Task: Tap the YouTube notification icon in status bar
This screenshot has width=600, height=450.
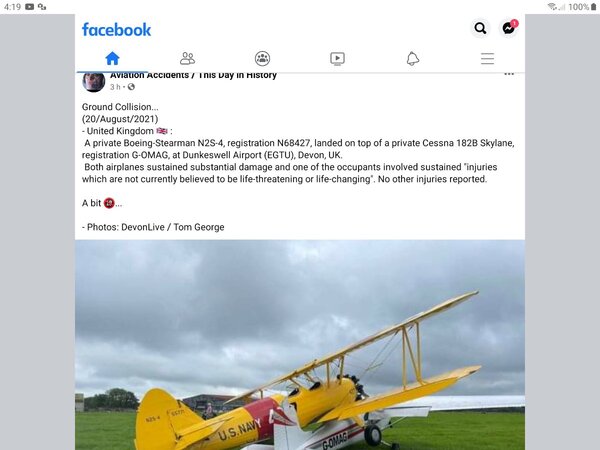Action: 30,6
